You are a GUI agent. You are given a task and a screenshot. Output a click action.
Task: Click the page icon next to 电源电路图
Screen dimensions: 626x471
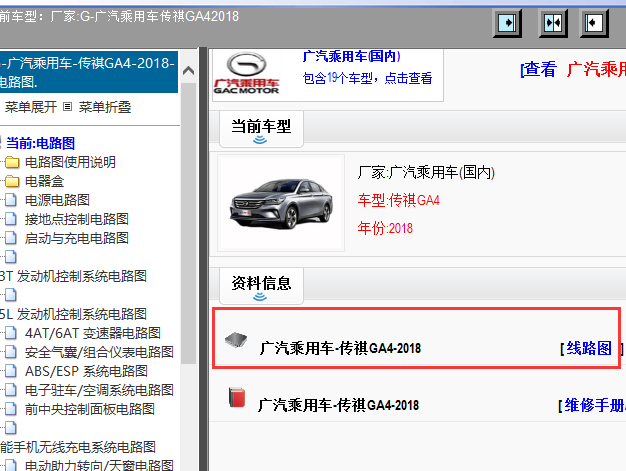click(11, 200)
